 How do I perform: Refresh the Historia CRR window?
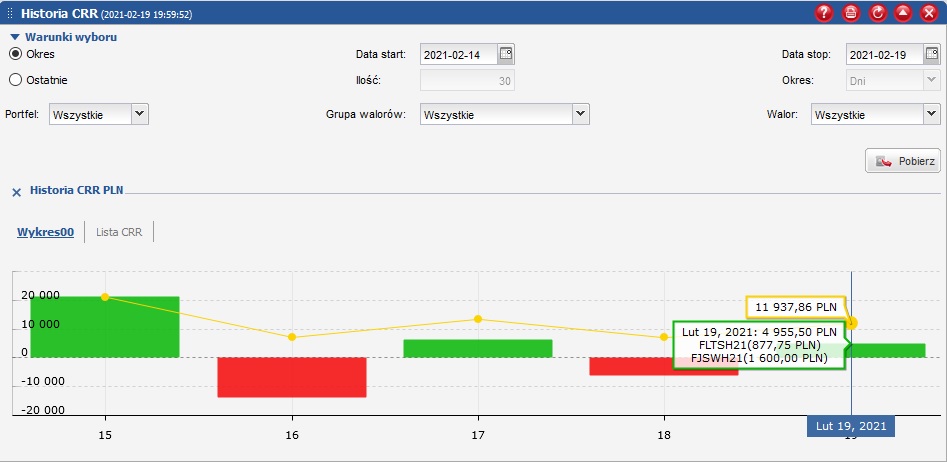click(877, 13)
